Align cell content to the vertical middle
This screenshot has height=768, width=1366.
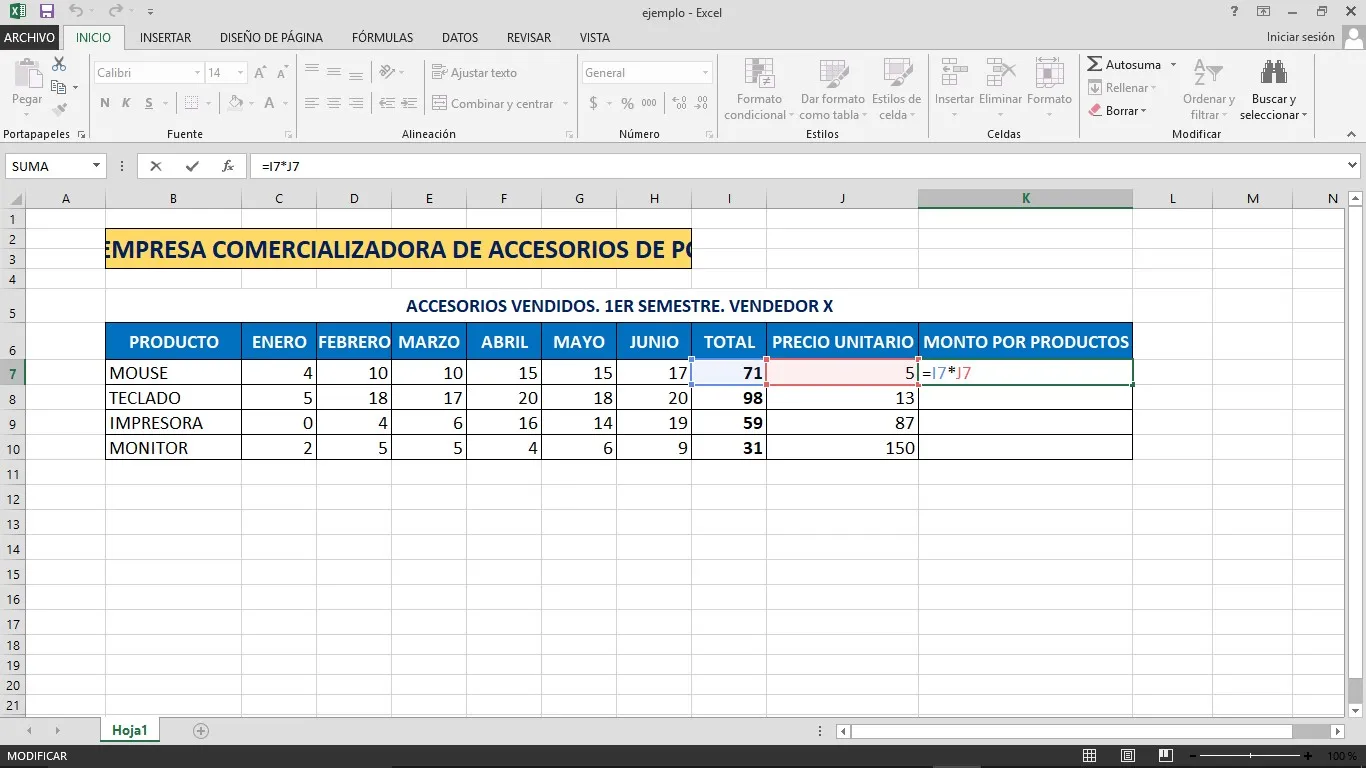[333, 72]
